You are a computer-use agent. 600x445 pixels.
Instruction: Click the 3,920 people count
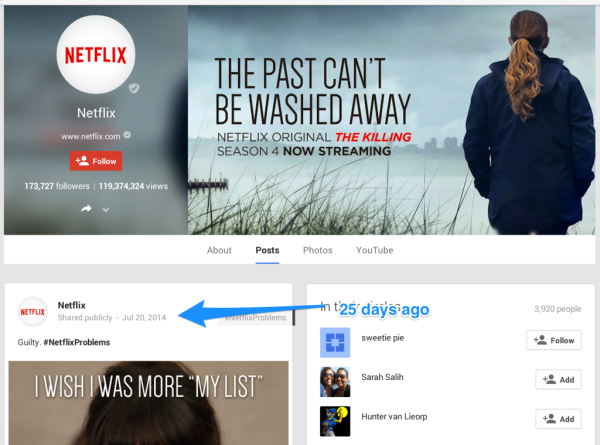click(x=558, y=309)
